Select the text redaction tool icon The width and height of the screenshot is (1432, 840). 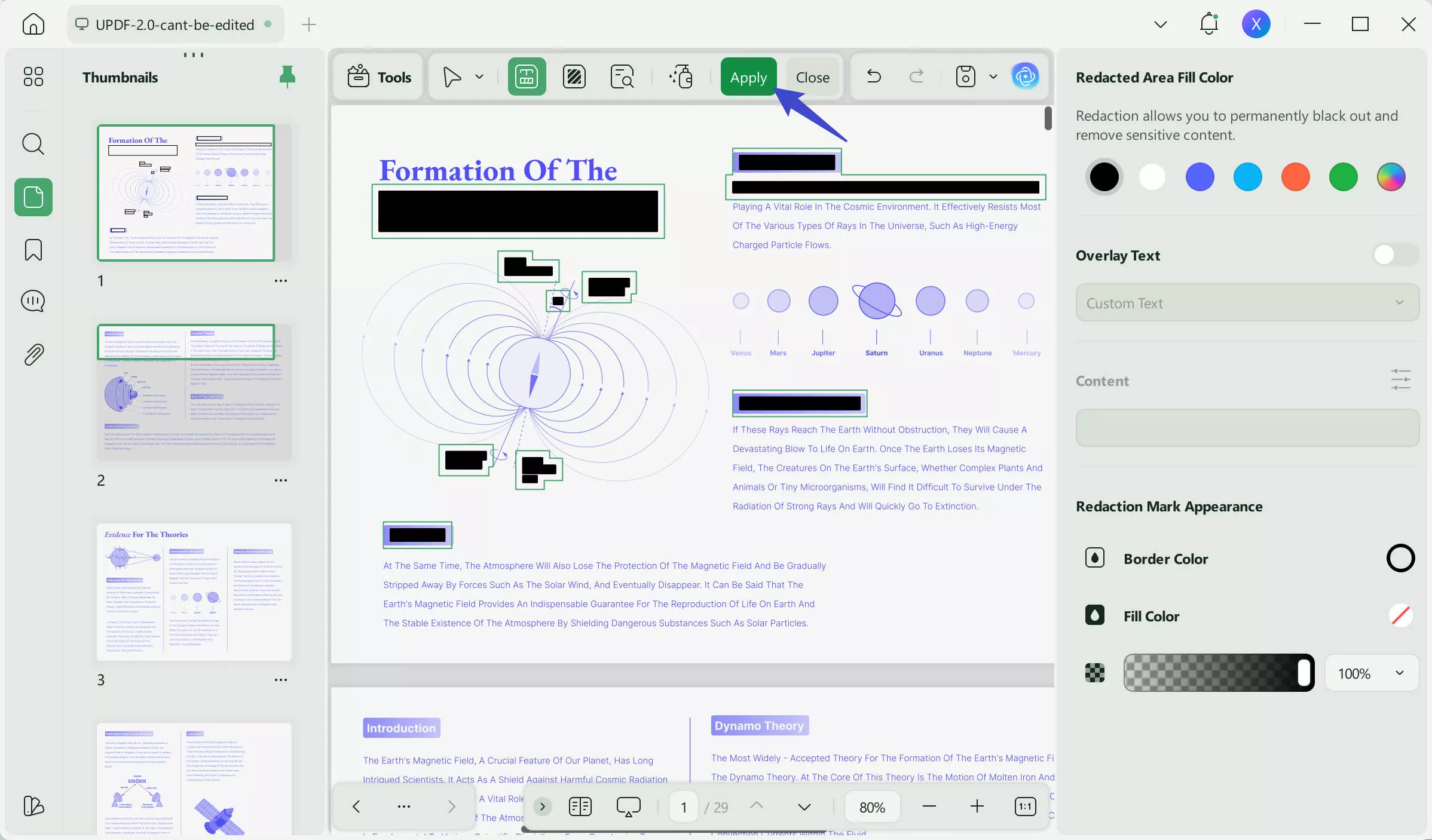click(525, 76)
